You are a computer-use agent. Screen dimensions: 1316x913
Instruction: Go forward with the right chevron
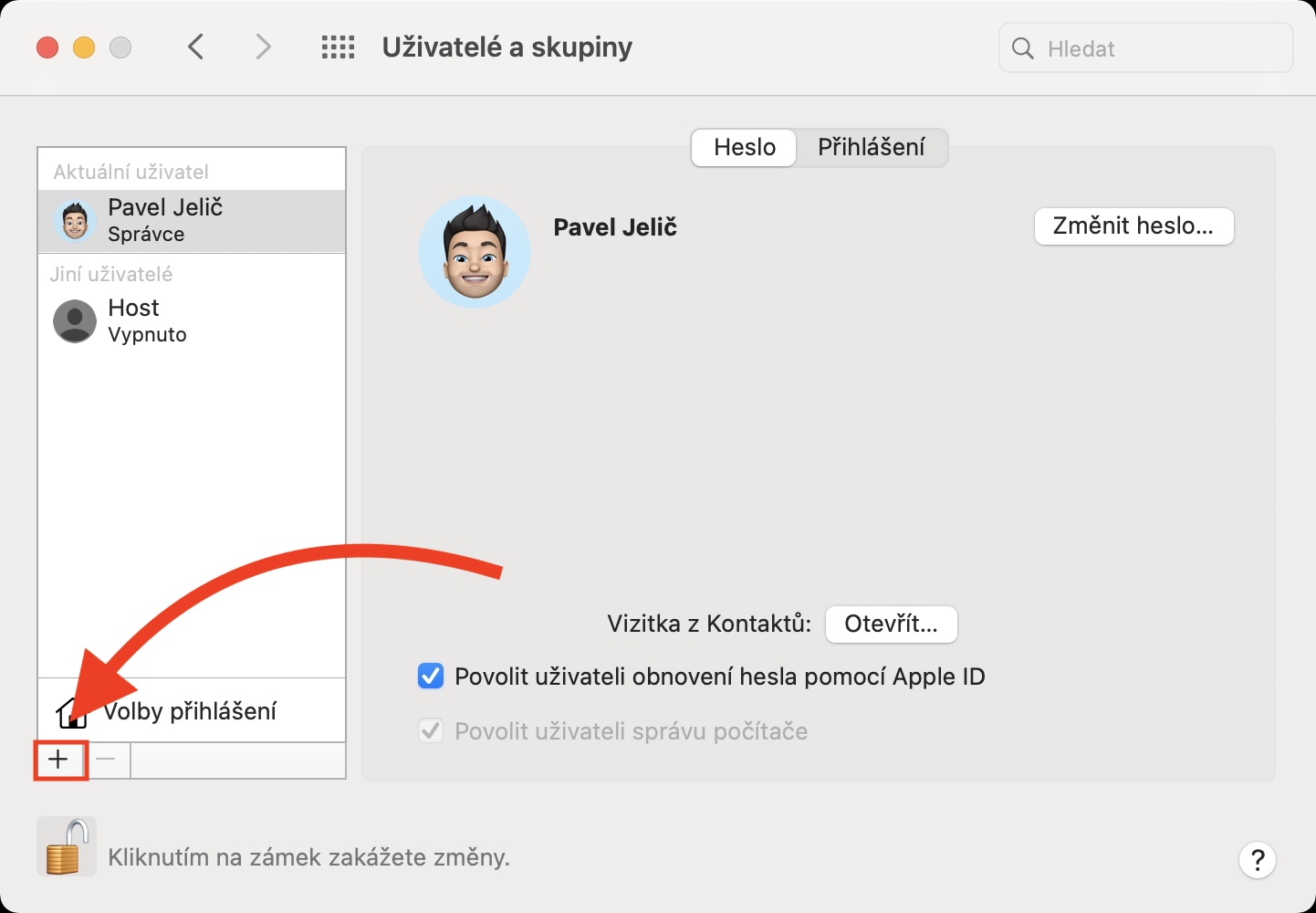pos(263,47)
